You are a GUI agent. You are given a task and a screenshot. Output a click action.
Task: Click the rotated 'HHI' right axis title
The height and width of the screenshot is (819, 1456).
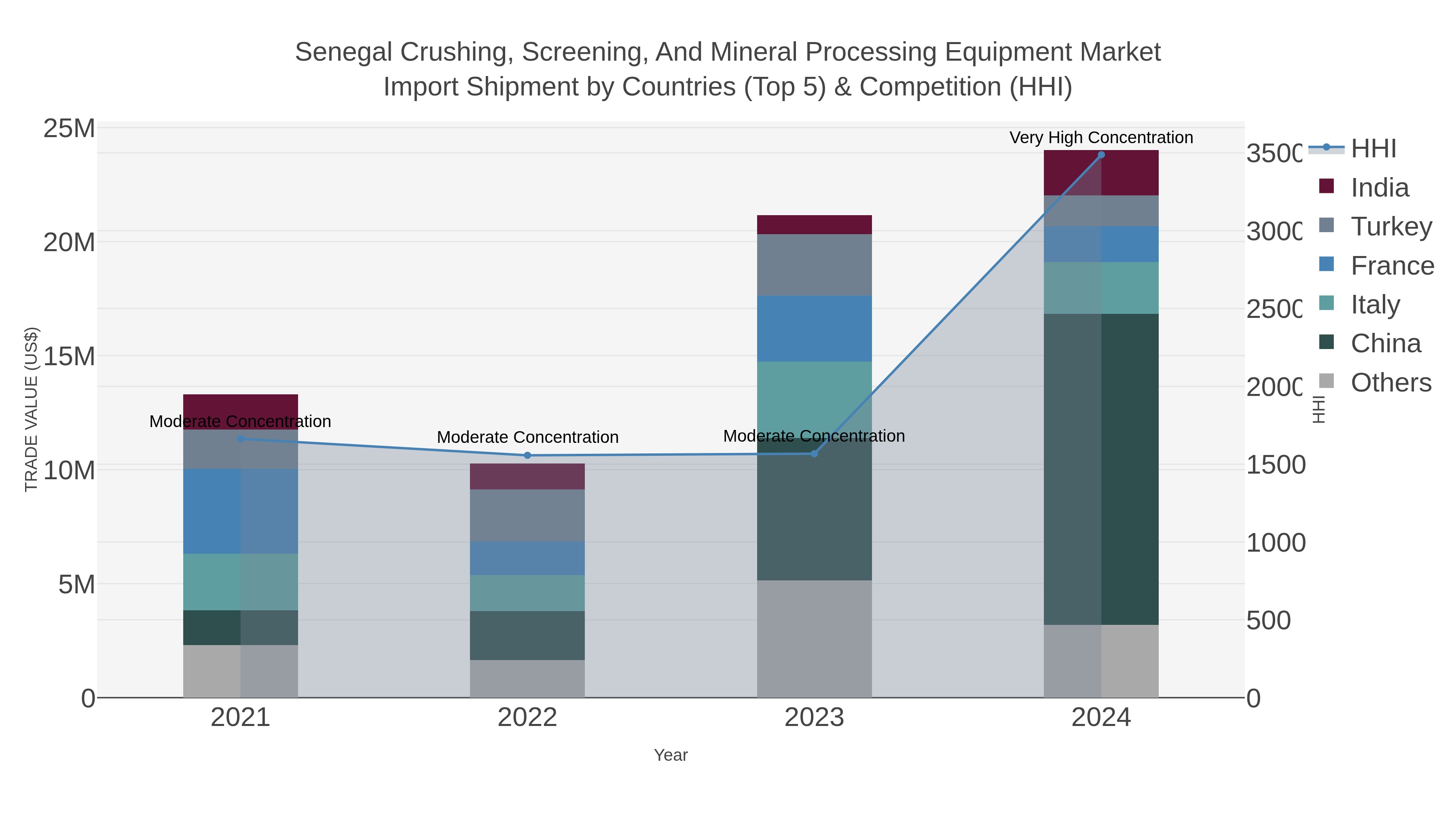1318,409
